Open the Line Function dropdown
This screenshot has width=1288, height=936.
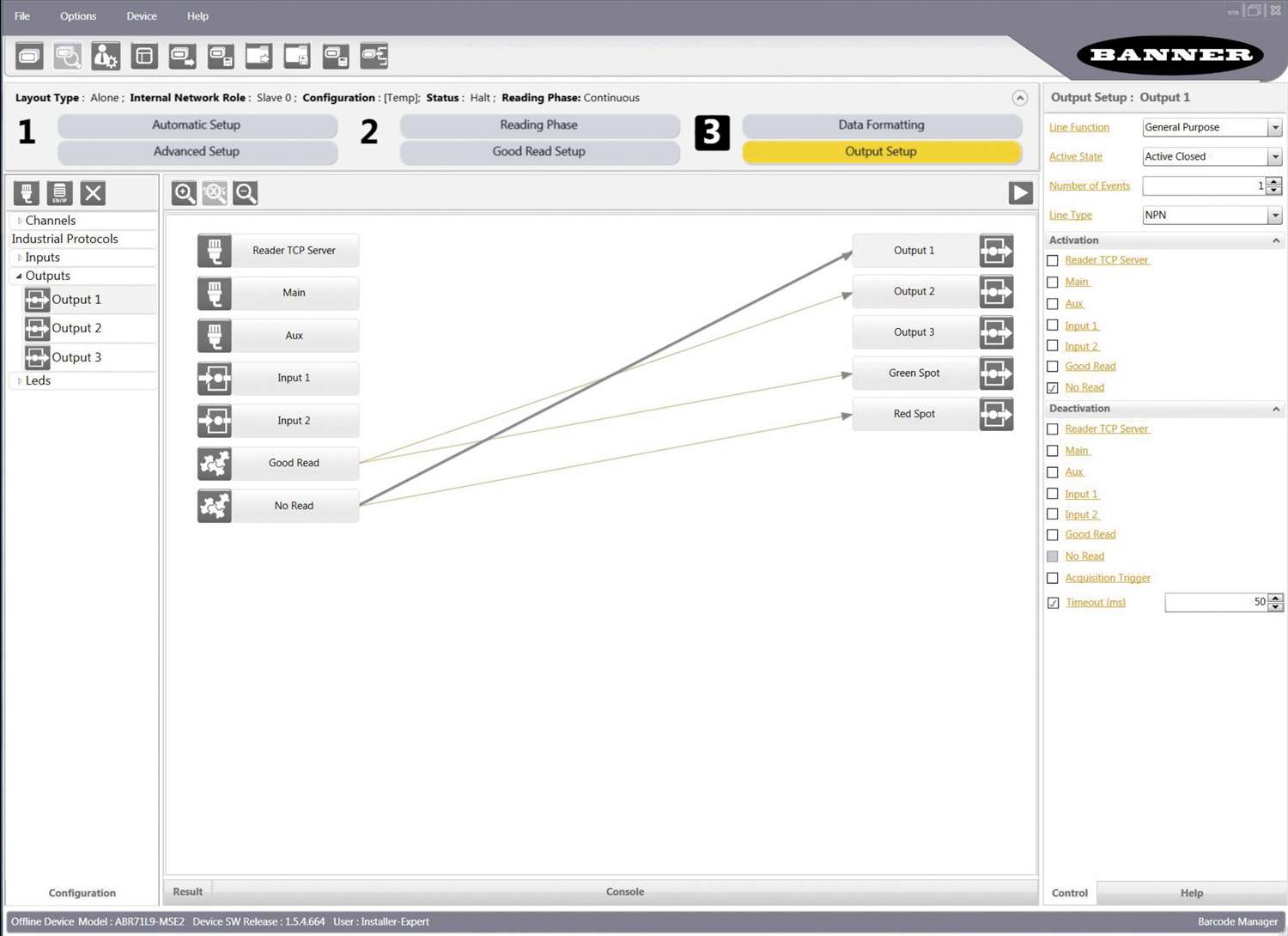point(1276,127)
